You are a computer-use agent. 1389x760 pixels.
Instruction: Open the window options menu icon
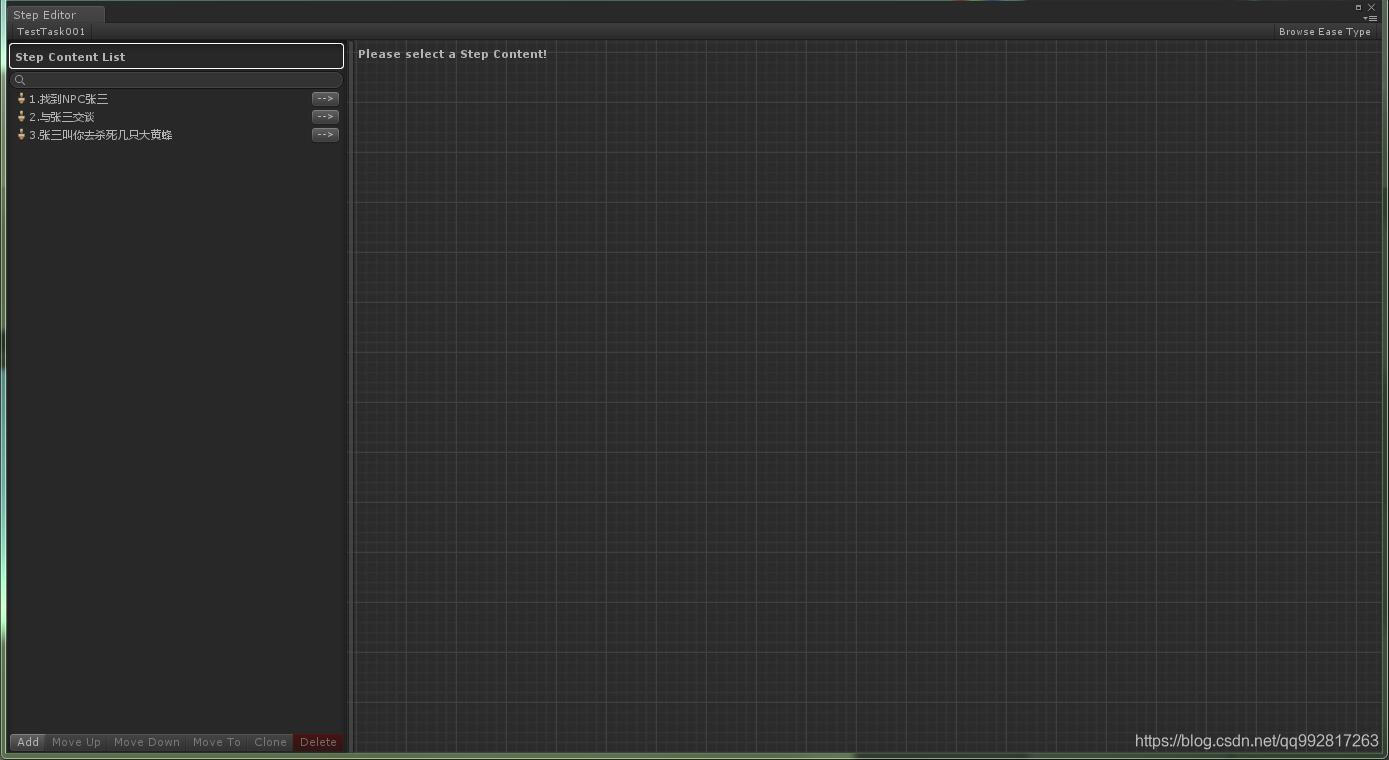tap(1371, 18)
